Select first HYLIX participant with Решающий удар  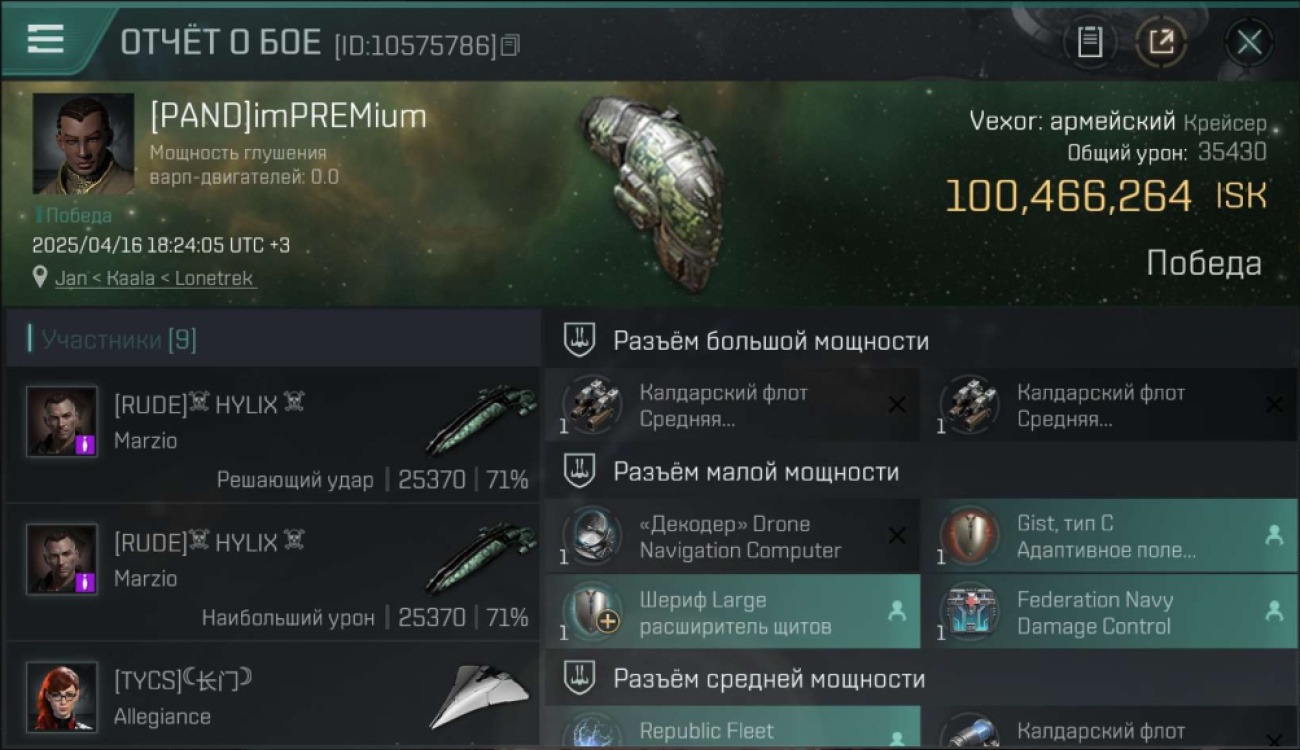(x=272, y=434)
